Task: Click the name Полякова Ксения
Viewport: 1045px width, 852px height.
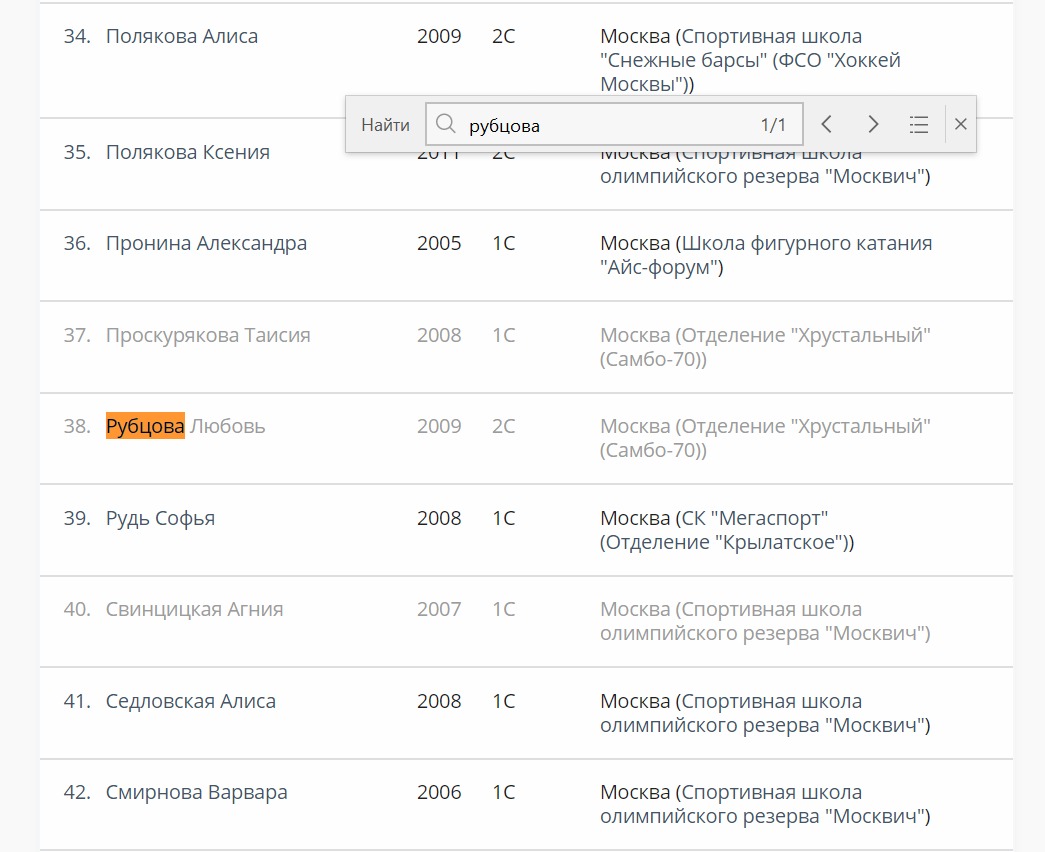Action: coord(188,153)
